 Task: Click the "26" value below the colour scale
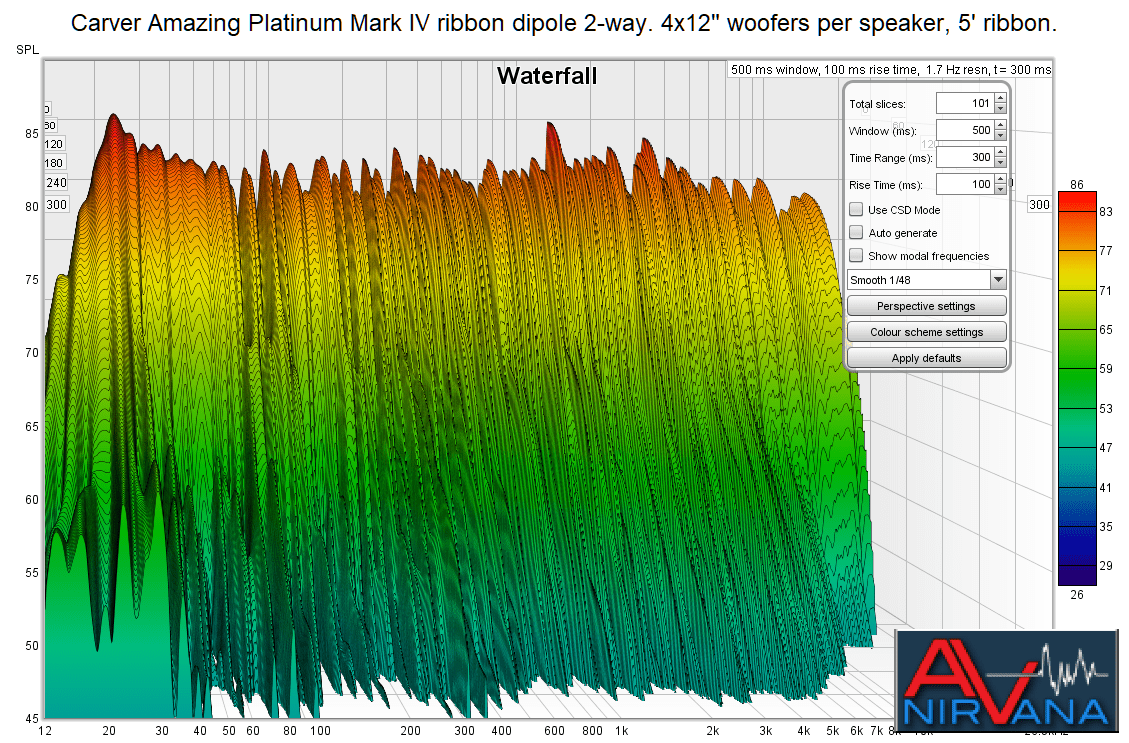click(1077, 595)
